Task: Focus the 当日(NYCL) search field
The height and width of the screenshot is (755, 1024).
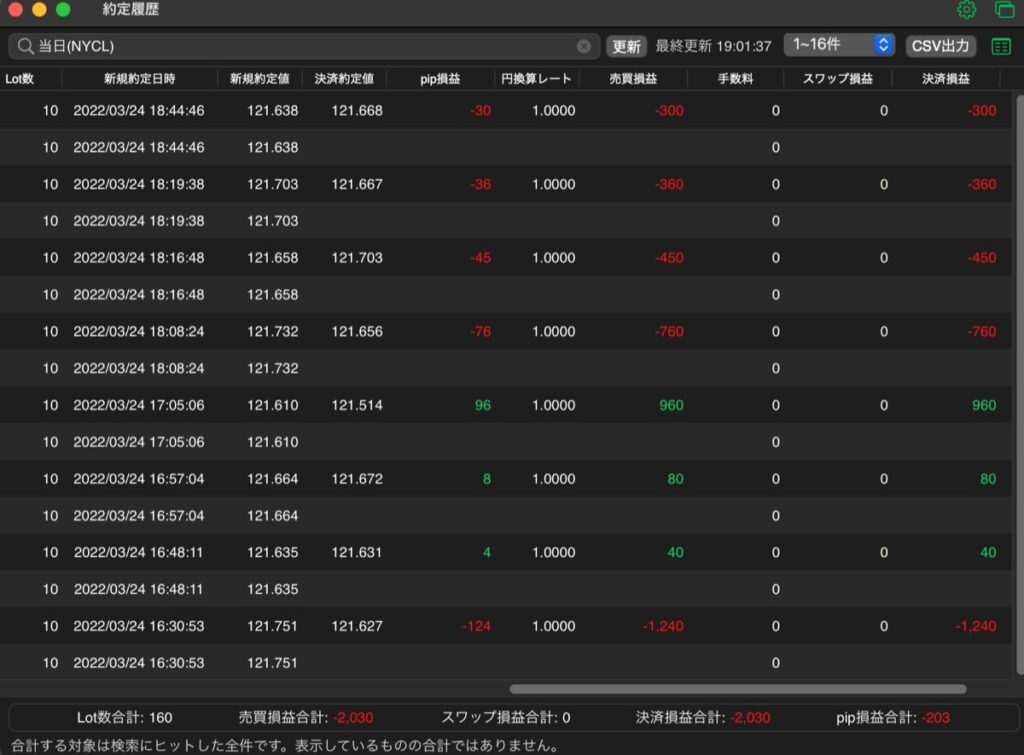Action: click(304, 46)
